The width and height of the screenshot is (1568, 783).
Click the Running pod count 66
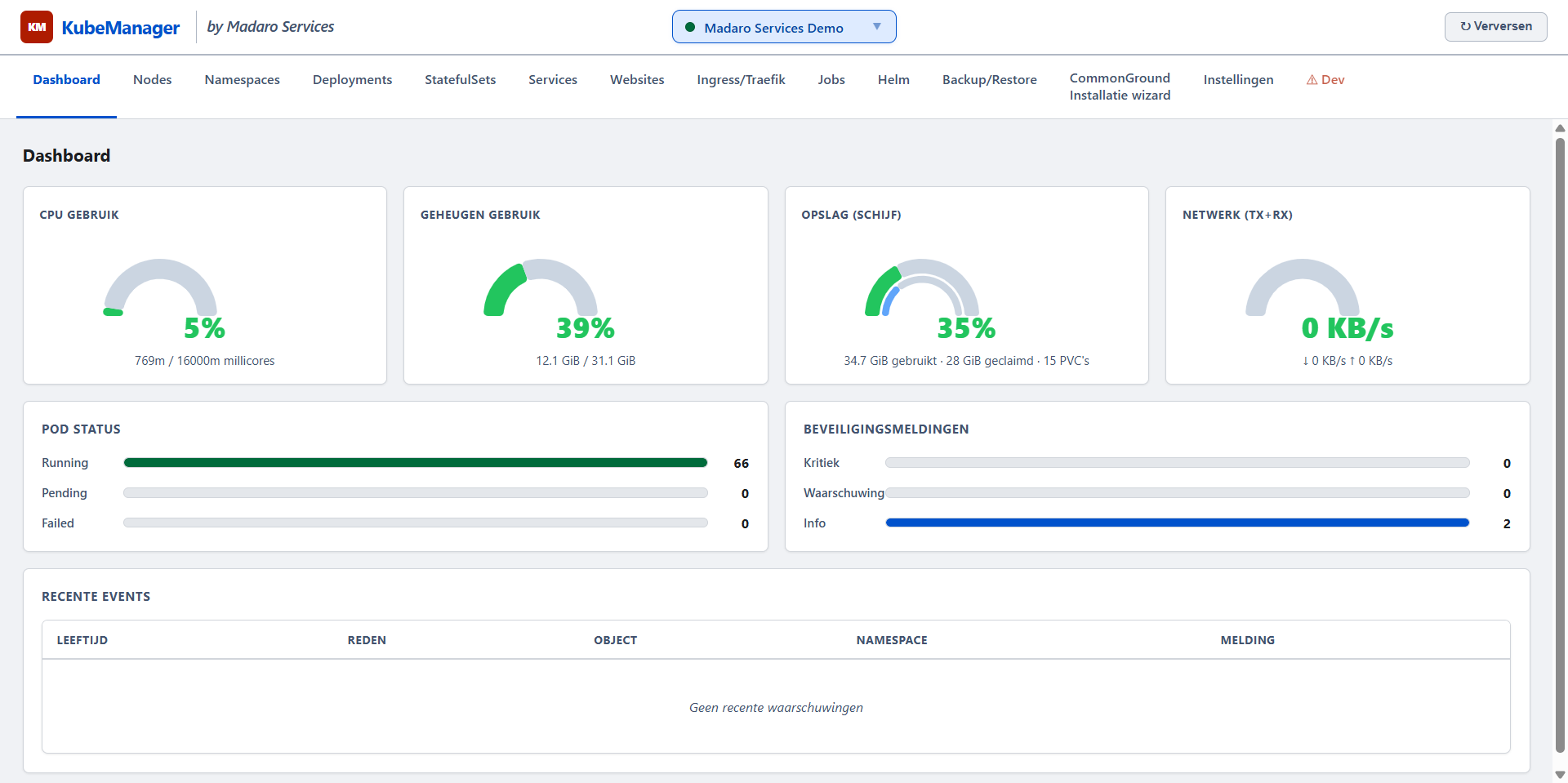click(x=741, y=464)
